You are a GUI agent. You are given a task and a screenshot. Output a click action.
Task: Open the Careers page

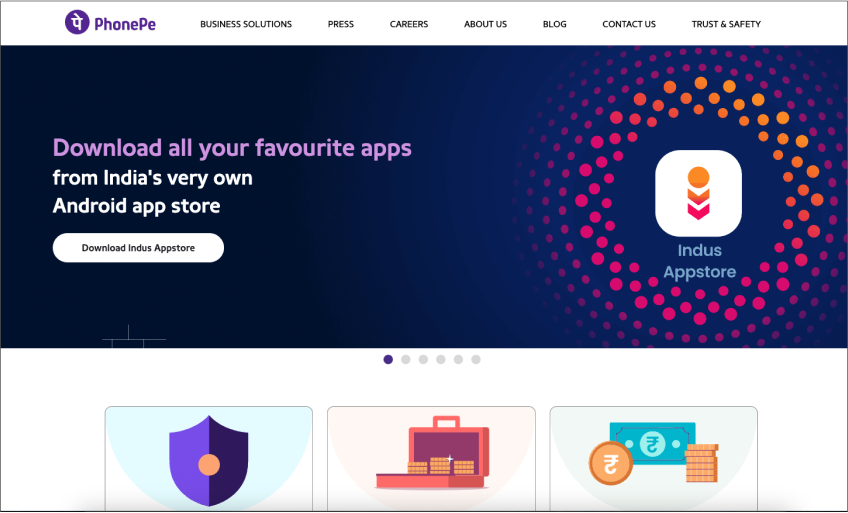click(x=409, y=24)
